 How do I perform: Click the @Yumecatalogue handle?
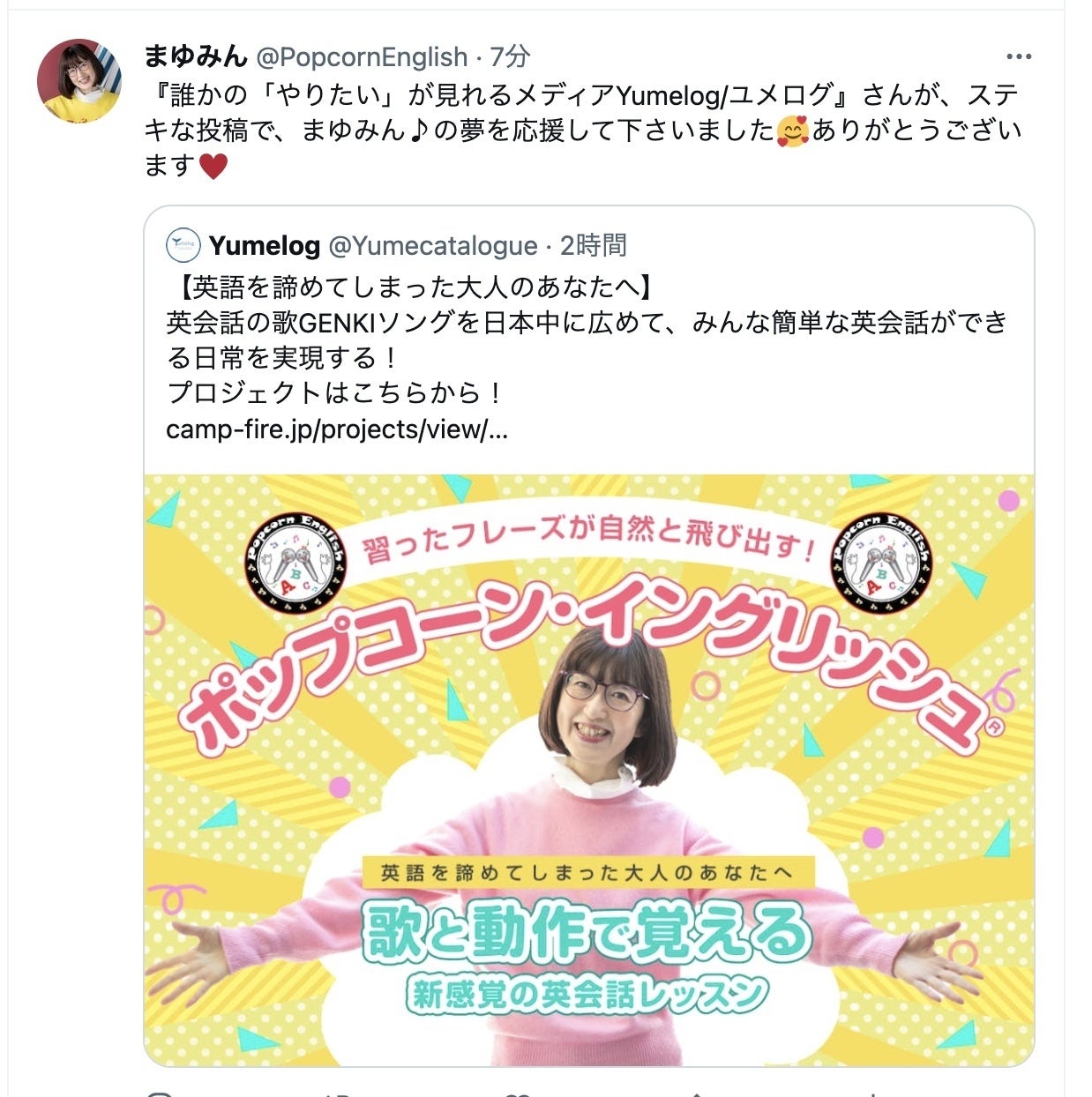pos(432,245)
